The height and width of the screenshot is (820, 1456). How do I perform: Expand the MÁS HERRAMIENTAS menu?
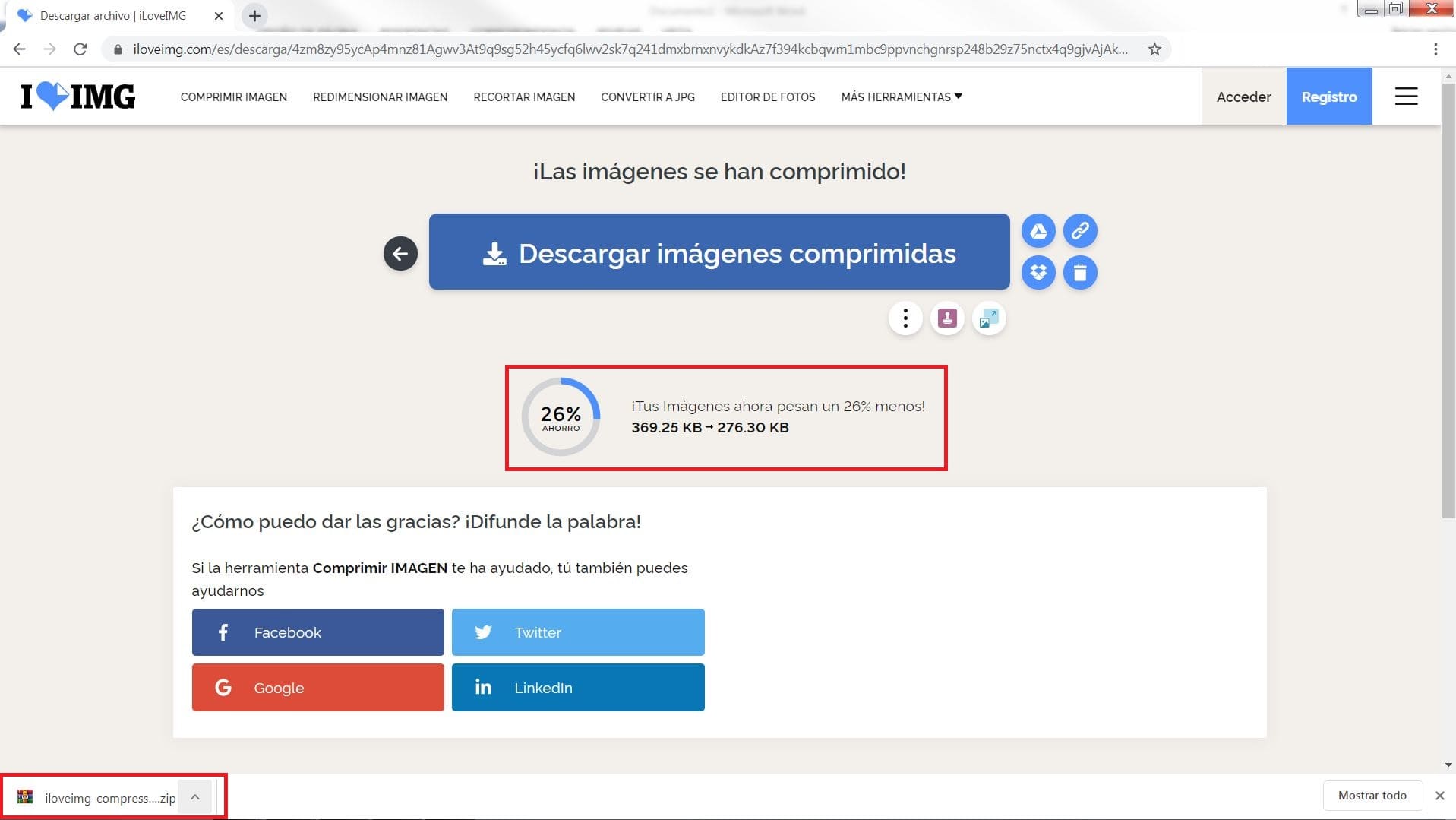pos(902,97)
